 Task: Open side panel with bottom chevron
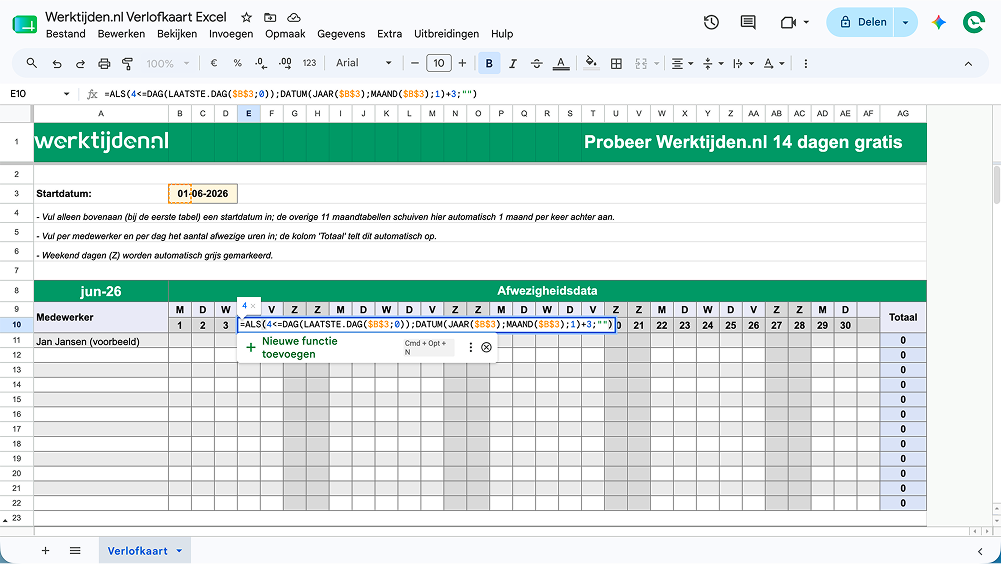pos(980,551)
